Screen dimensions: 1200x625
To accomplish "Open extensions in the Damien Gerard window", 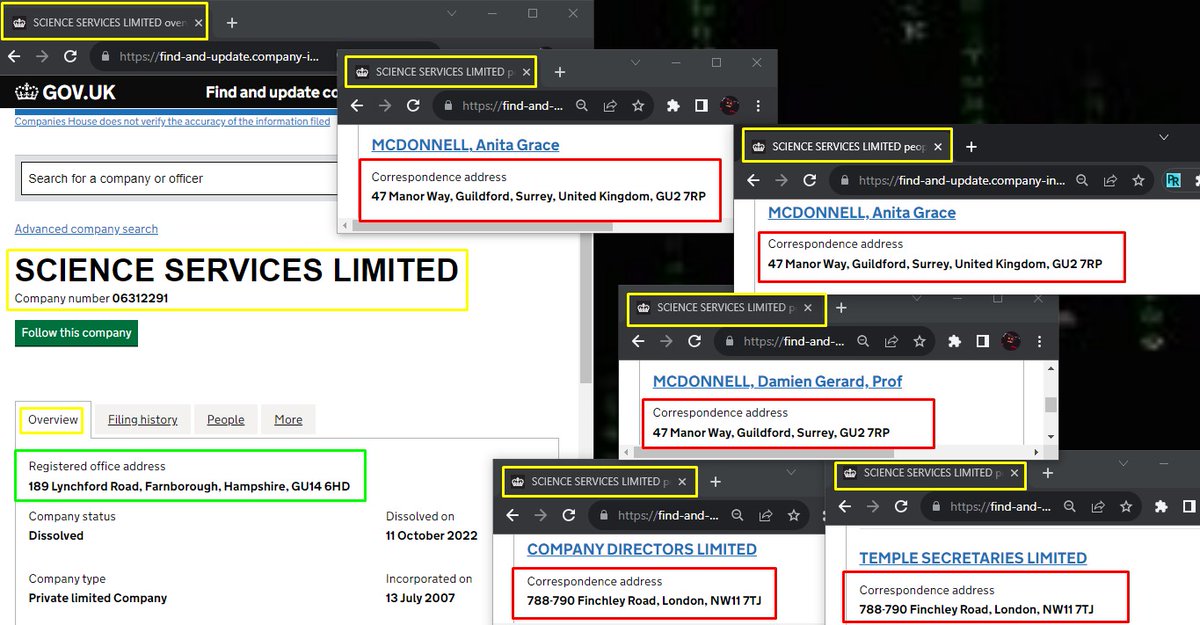I will point(954,341).
